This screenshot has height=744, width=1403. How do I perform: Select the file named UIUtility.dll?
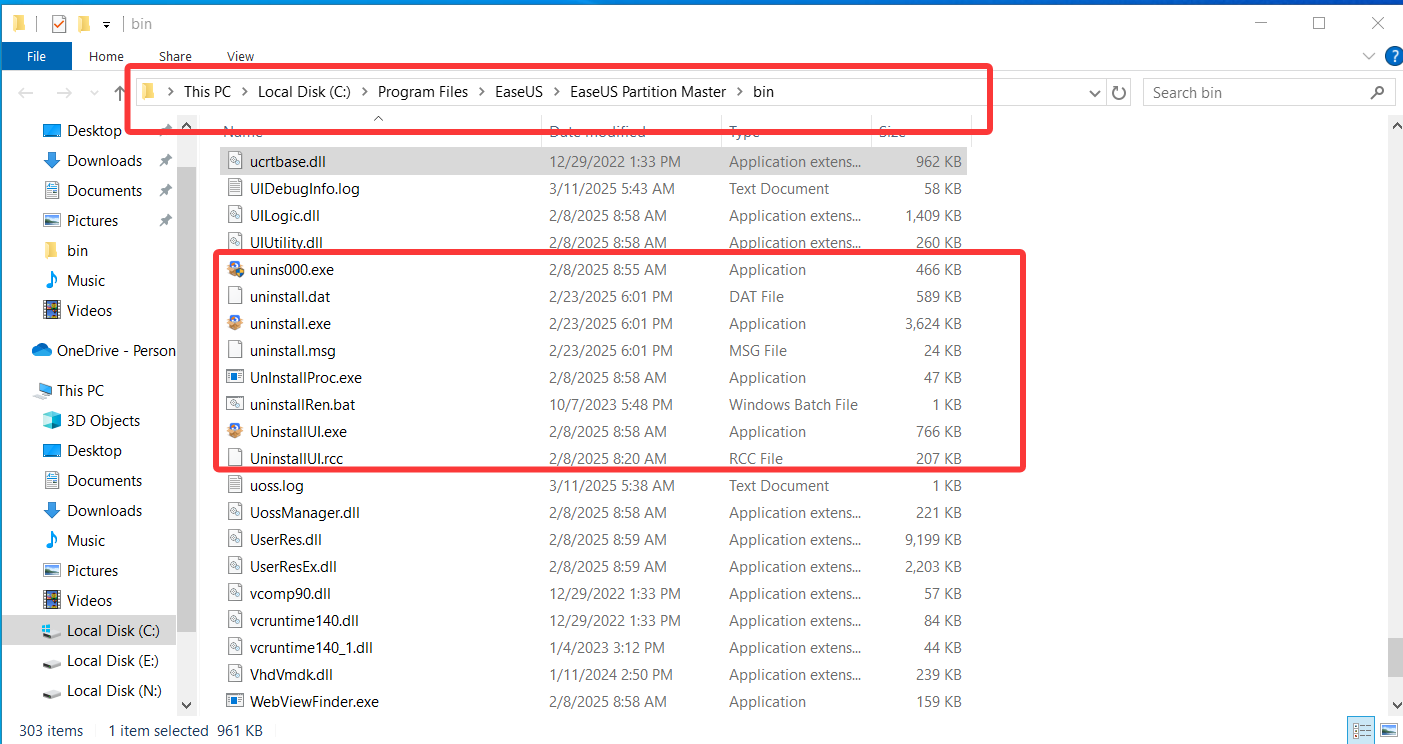pyautogui.click(x=286, y=243)
